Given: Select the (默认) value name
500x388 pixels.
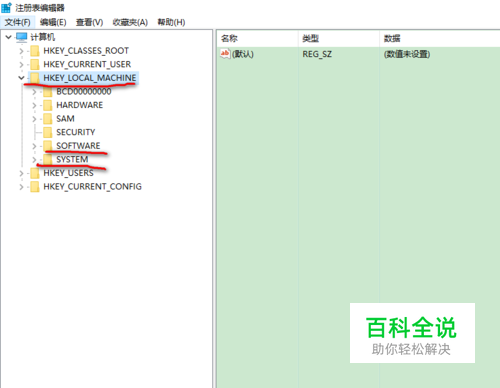Looking at the screenshot, I should coord(243,54).
